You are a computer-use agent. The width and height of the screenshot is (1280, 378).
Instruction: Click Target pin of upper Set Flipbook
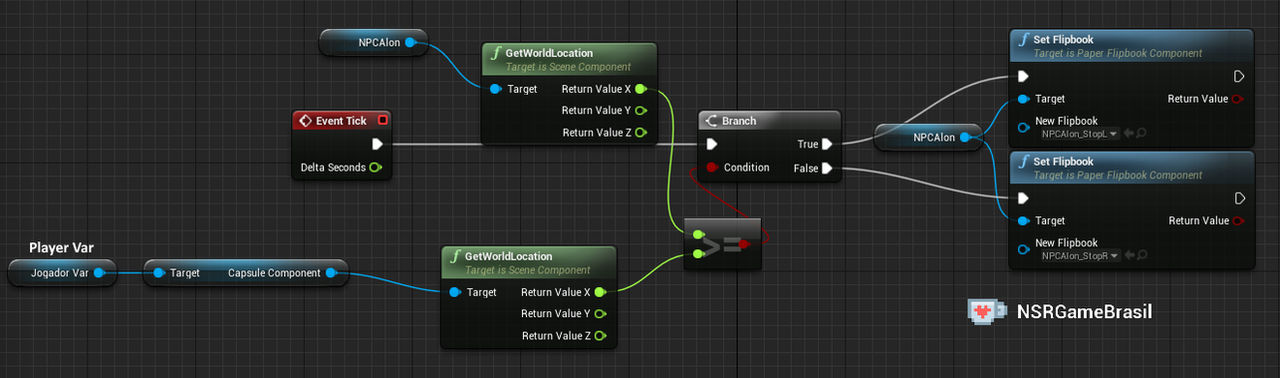[x=1023, y=99]
